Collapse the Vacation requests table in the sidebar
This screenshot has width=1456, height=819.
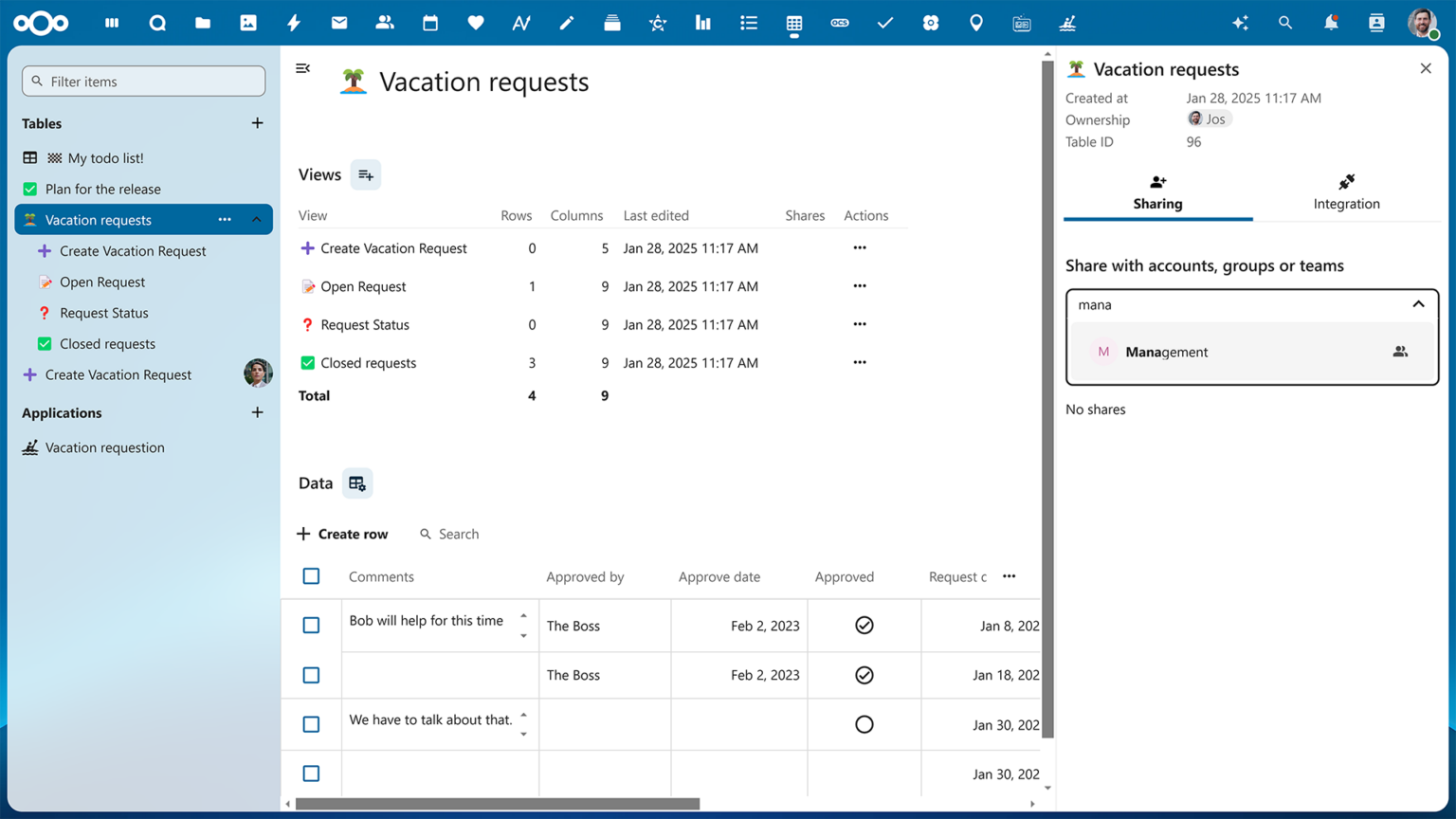254,219
